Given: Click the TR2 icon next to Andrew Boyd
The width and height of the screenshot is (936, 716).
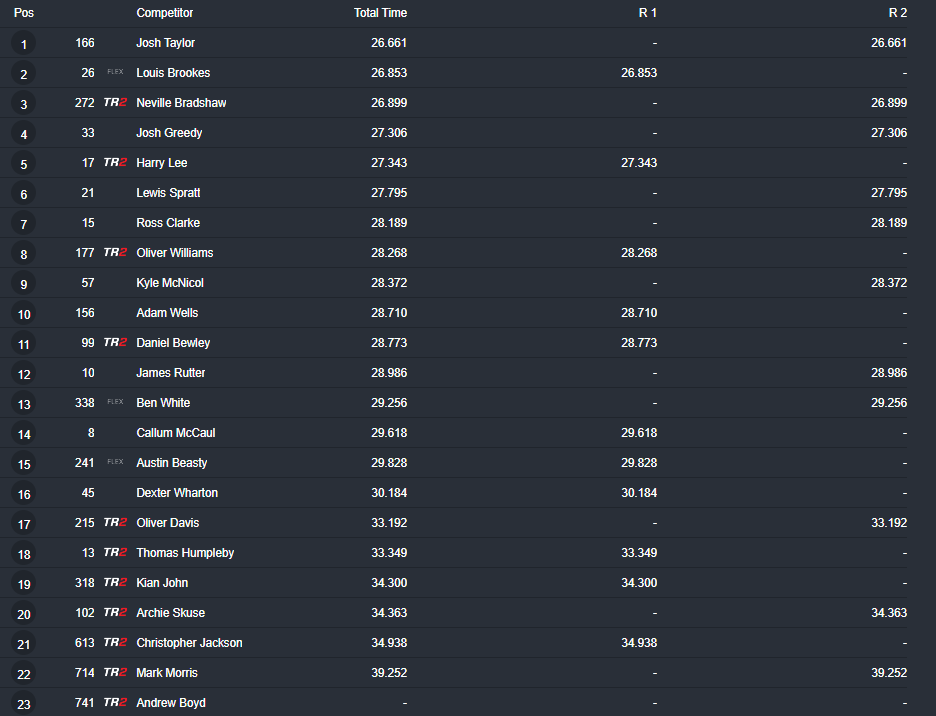Looking at the screenshot, I should [115, 703].
